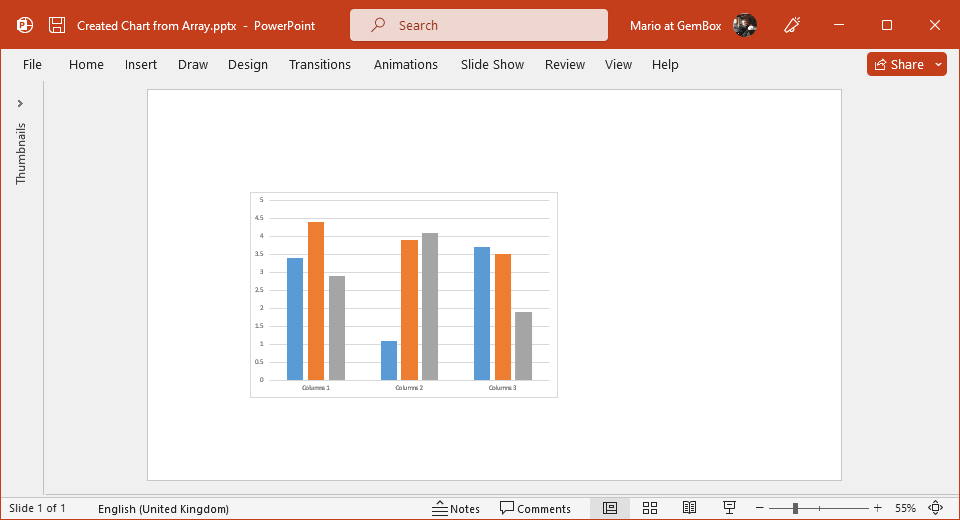Click the Coming Soon megaphone icon
This screenshot has width=960, height=520.
[793, 25]
